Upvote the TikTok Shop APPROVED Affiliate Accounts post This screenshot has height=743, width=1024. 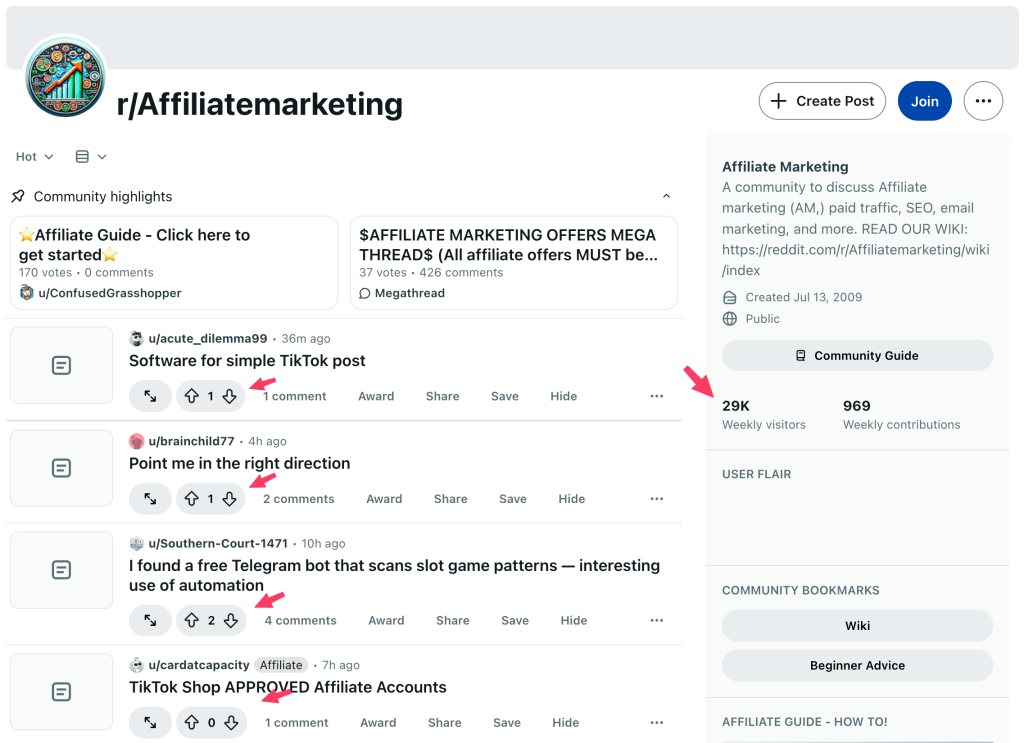coord(190,723)
